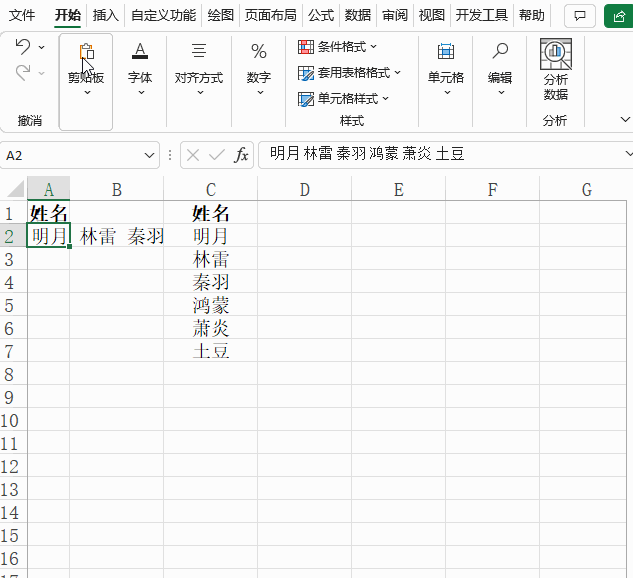633x578 pixels.
Task: Select cell C3 containing 林雷
Action: (x=211, y=259)
